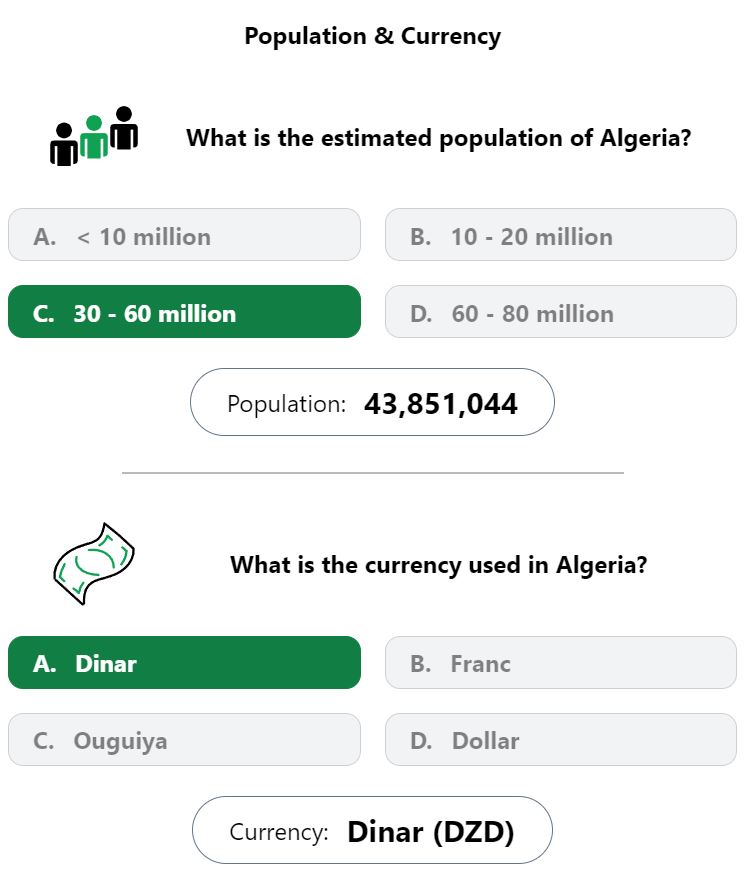Choose the Franc currency option
This screenshot has height=878, width=744.
(x=561, y=662)
